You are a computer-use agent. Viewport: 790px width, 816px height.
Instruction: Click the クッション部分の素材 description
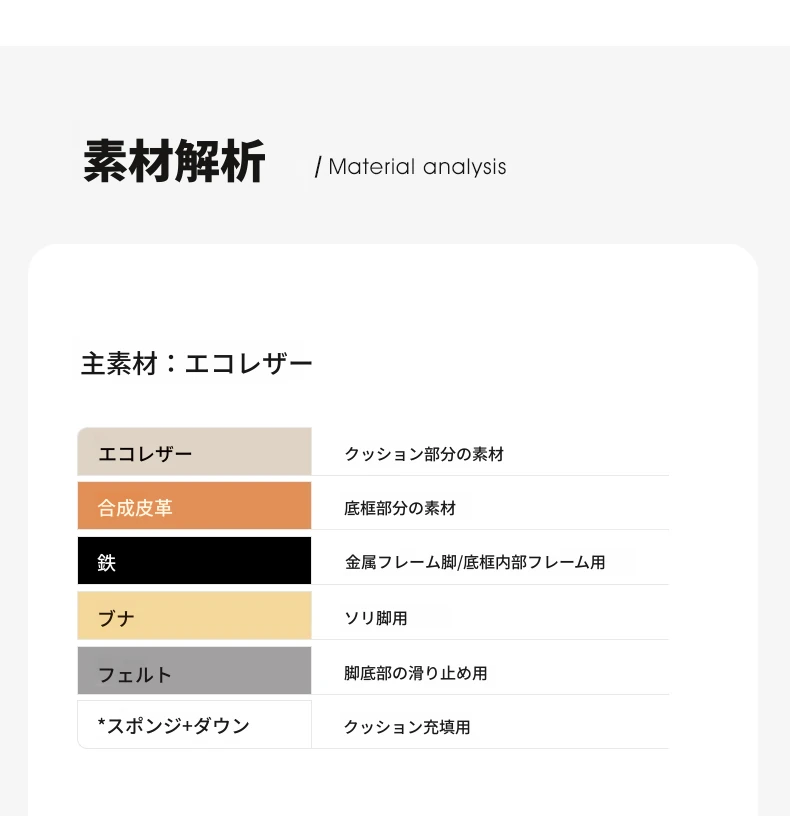[x=424, y=454]
